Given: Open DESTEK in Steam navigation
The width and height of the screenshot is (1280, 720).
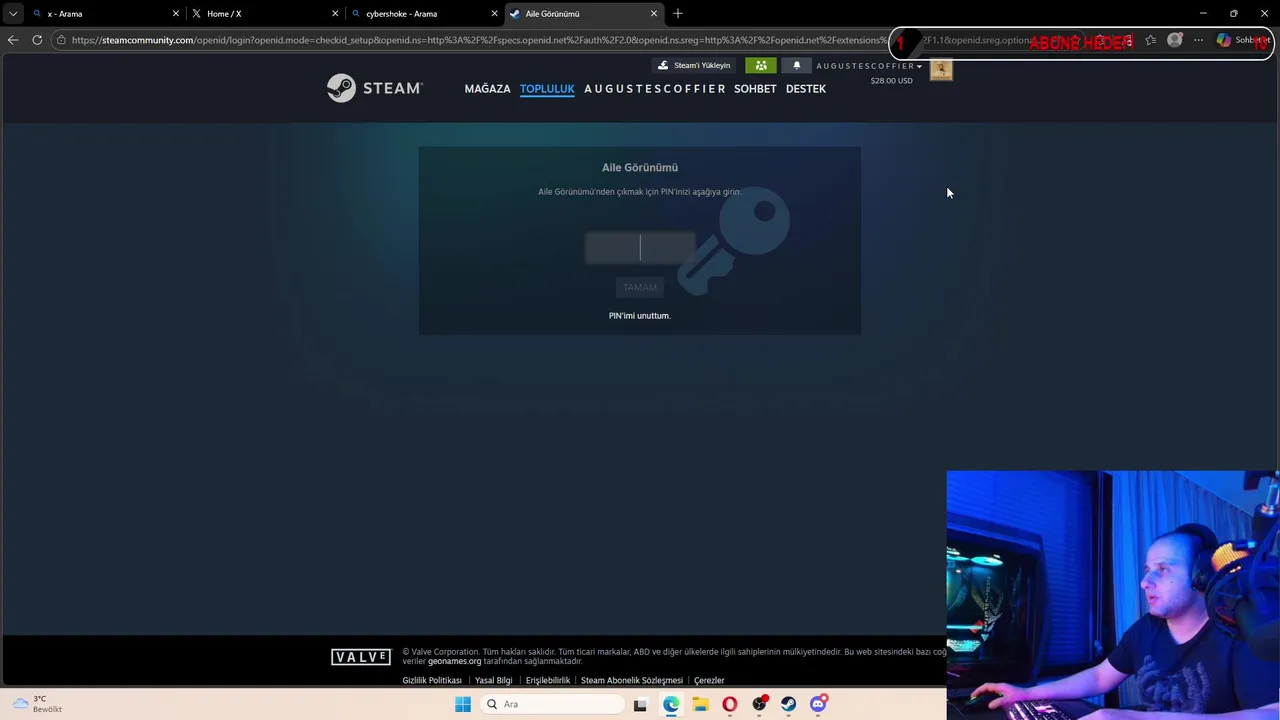Looking at the screenshot, I should pos(806,89).
